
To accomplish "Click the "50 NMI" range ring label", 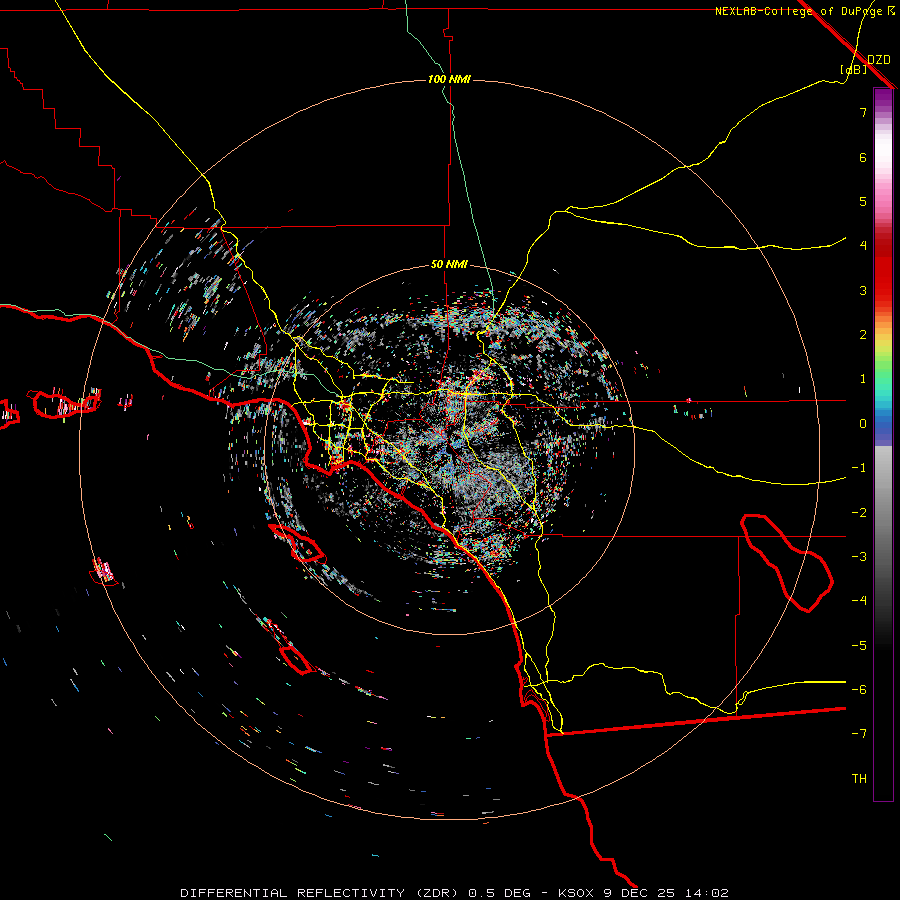I will point(449,264).
